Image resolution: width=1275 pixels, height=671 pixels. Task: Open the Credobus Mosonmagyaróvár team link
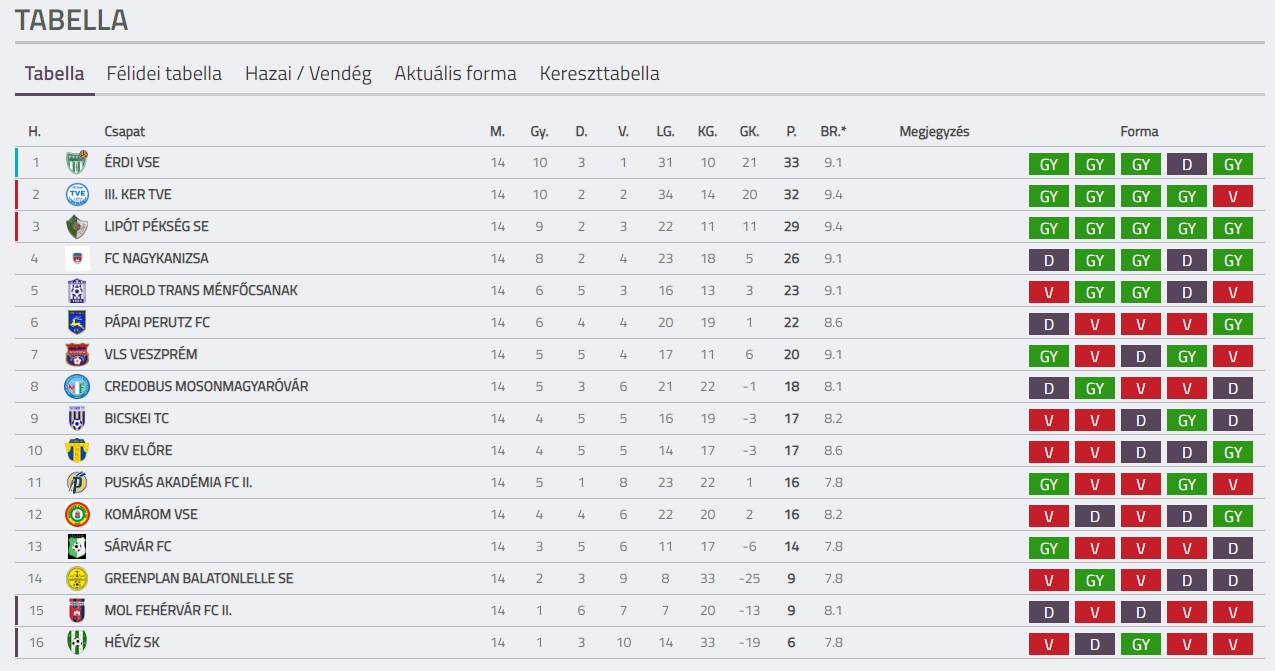point(206,387)
